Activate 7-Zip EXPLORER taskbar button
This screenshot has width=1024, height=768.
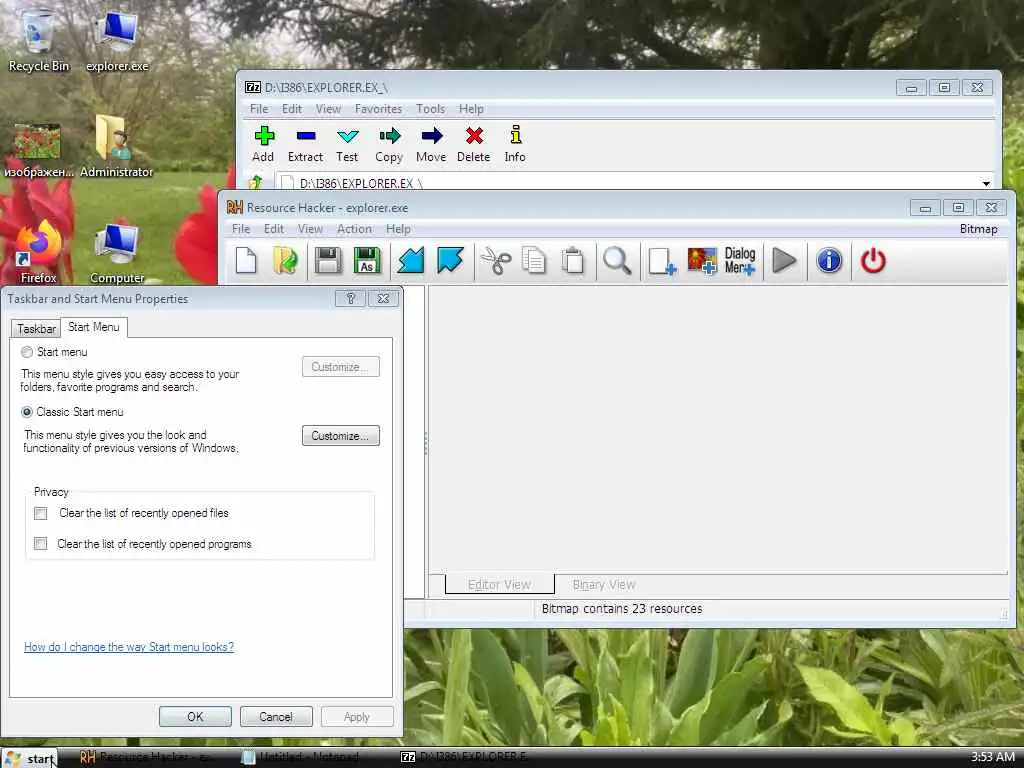coord(465,758)
